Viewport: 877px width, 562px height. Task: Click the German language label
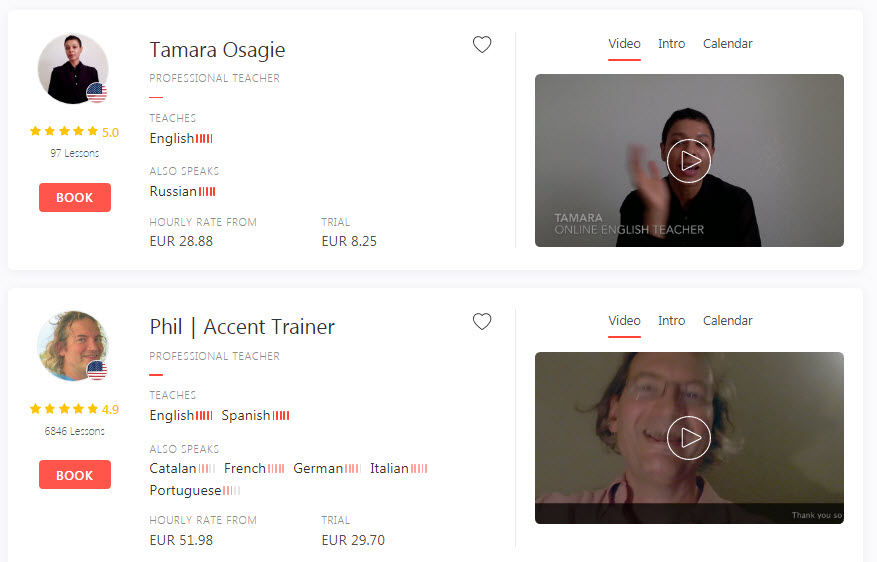pyautogui.click(x=318, y=469)
